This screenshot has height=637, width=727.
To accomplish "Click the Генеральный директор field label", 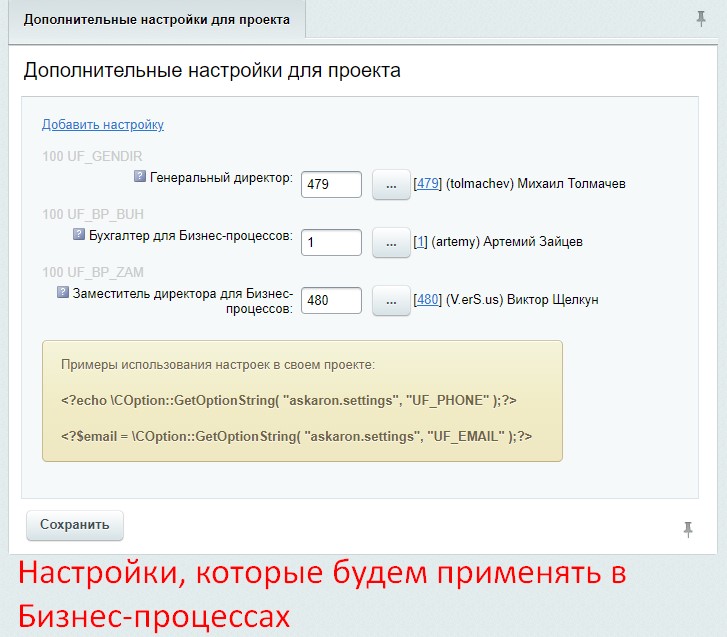I will click(x=221, y=178).
